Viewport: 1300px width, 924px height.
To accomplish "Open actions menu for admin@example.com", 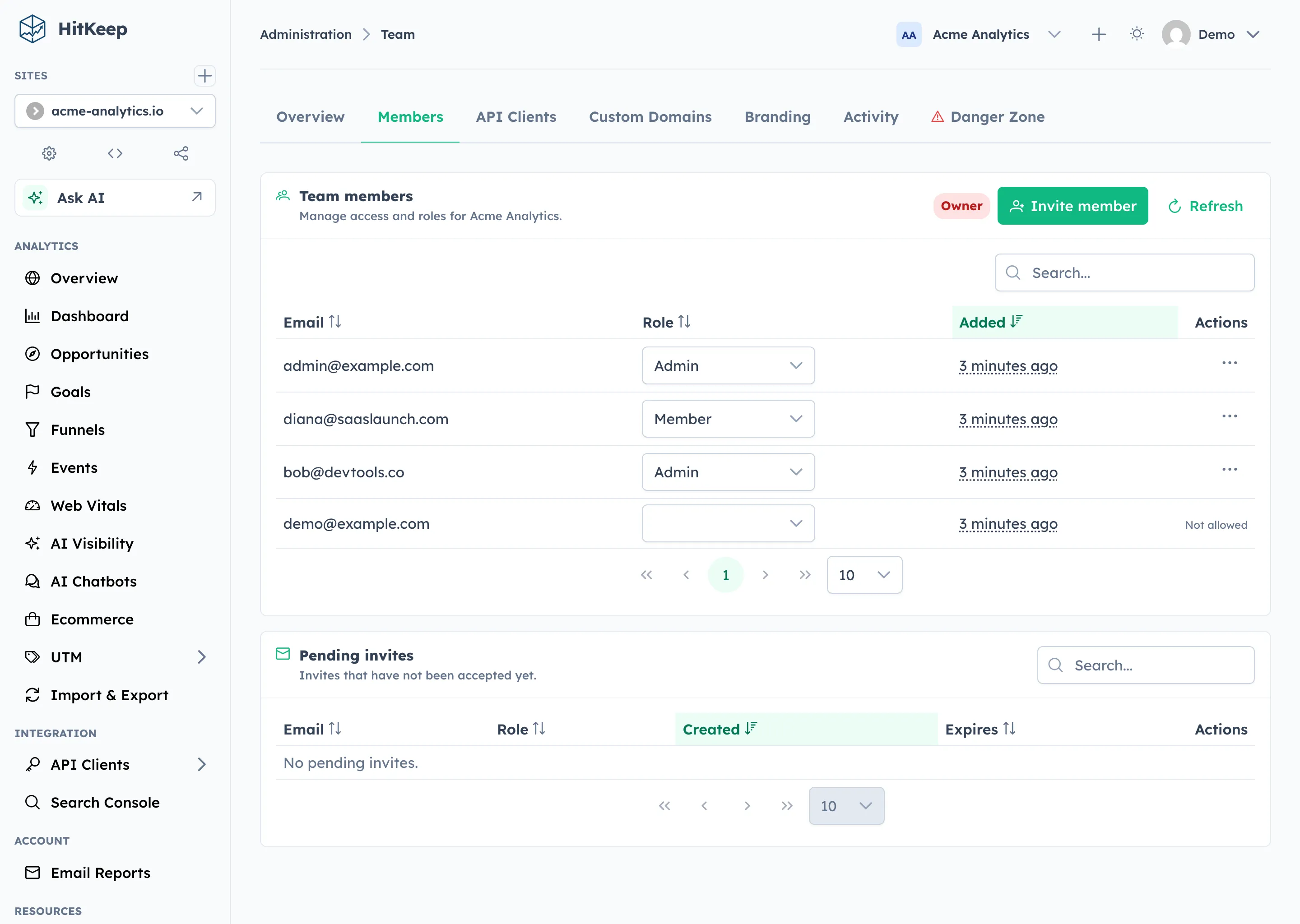I will click(1230, 363).
